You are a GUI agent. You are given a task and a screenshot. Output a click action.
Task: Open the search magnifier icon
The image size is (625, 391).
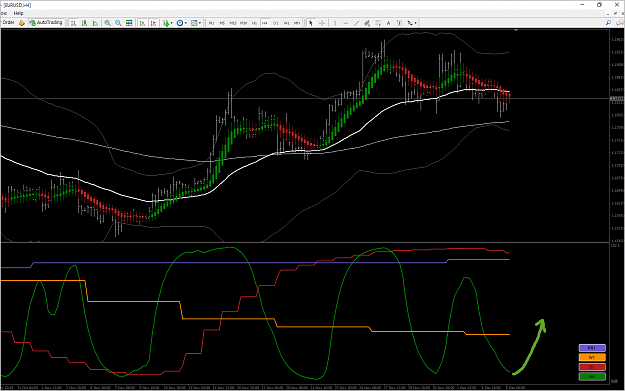coord(608,23)
